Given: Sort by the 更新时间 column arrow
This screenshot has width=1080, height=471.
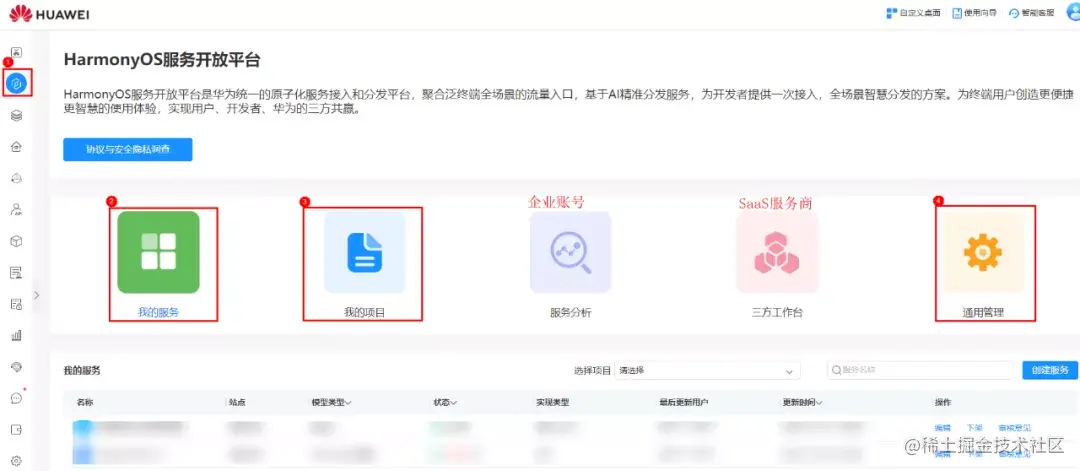Looking at the screenshot, I should click(819, 403).
